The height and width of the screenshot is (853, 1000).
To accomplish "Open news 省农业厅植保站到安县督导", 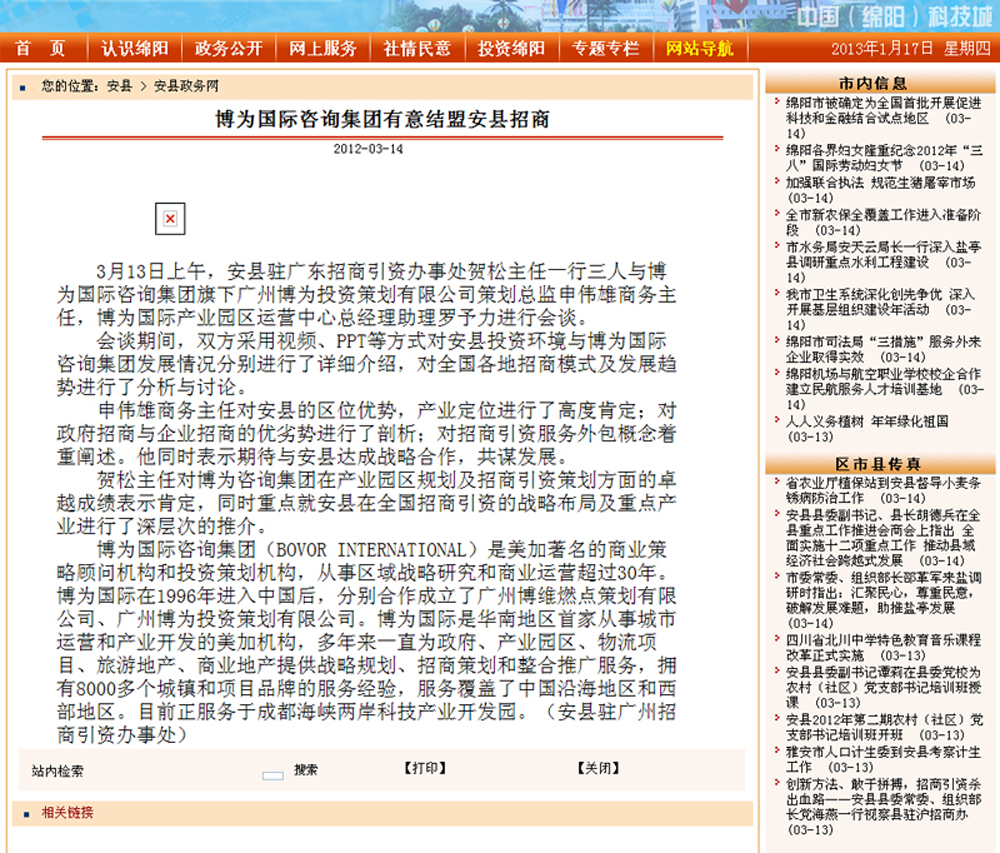I will [883, 490].
